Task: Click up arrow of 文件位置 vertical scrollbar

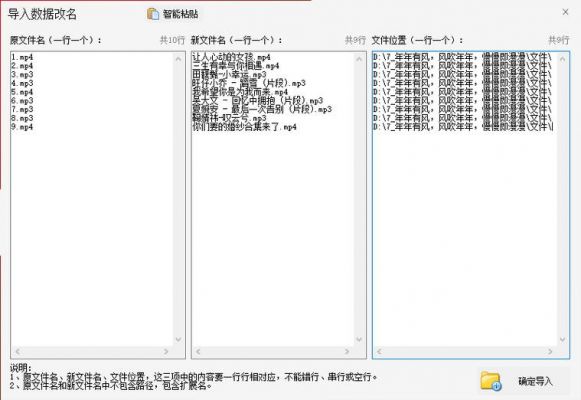Action: pos(562,59)
